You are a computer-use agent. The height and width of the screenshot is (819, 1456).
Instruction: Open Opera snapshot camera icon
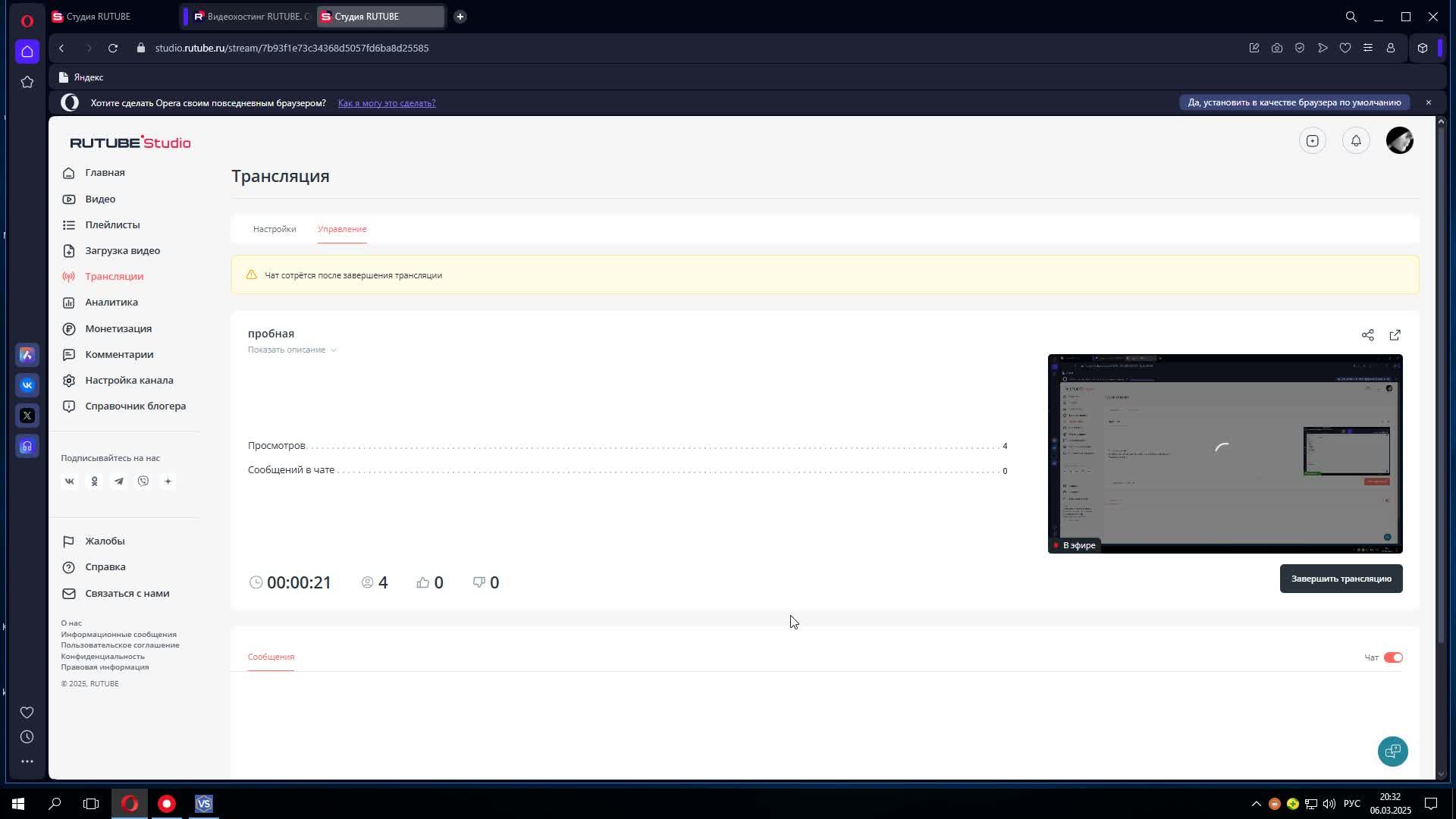point(1277,48)
